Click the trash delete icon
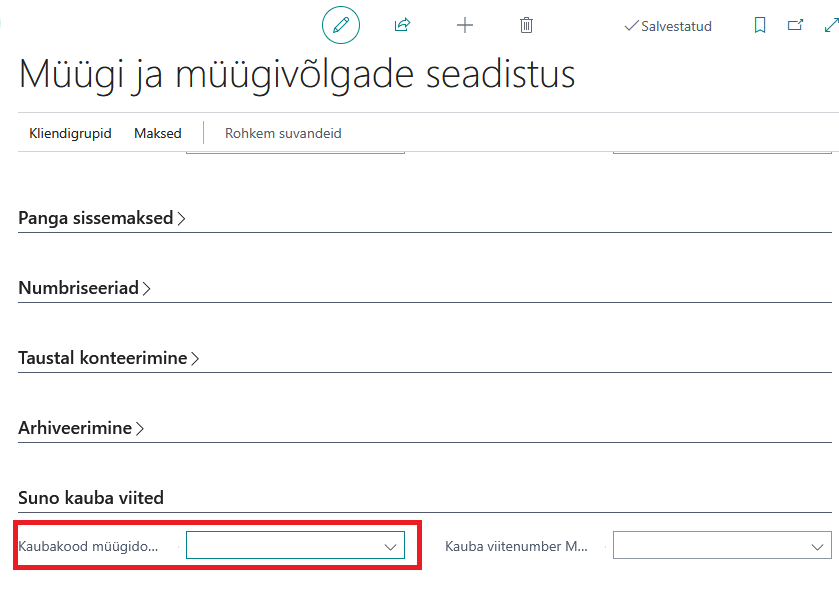The image size is (839, 606). pos(527,25)
